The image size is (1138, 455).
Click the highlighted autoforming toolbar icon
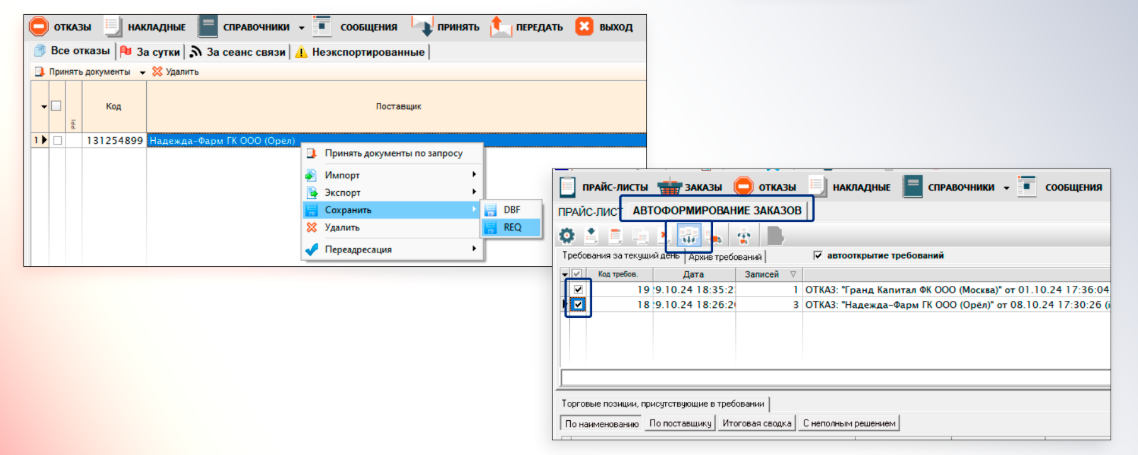[x=689, y=236]
